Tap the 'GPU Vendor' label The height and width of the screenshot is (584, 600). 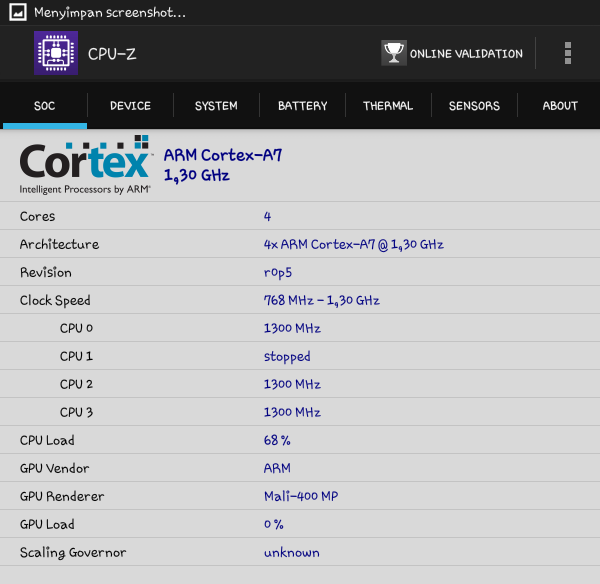pyautogui.click(x=54, y=468)
